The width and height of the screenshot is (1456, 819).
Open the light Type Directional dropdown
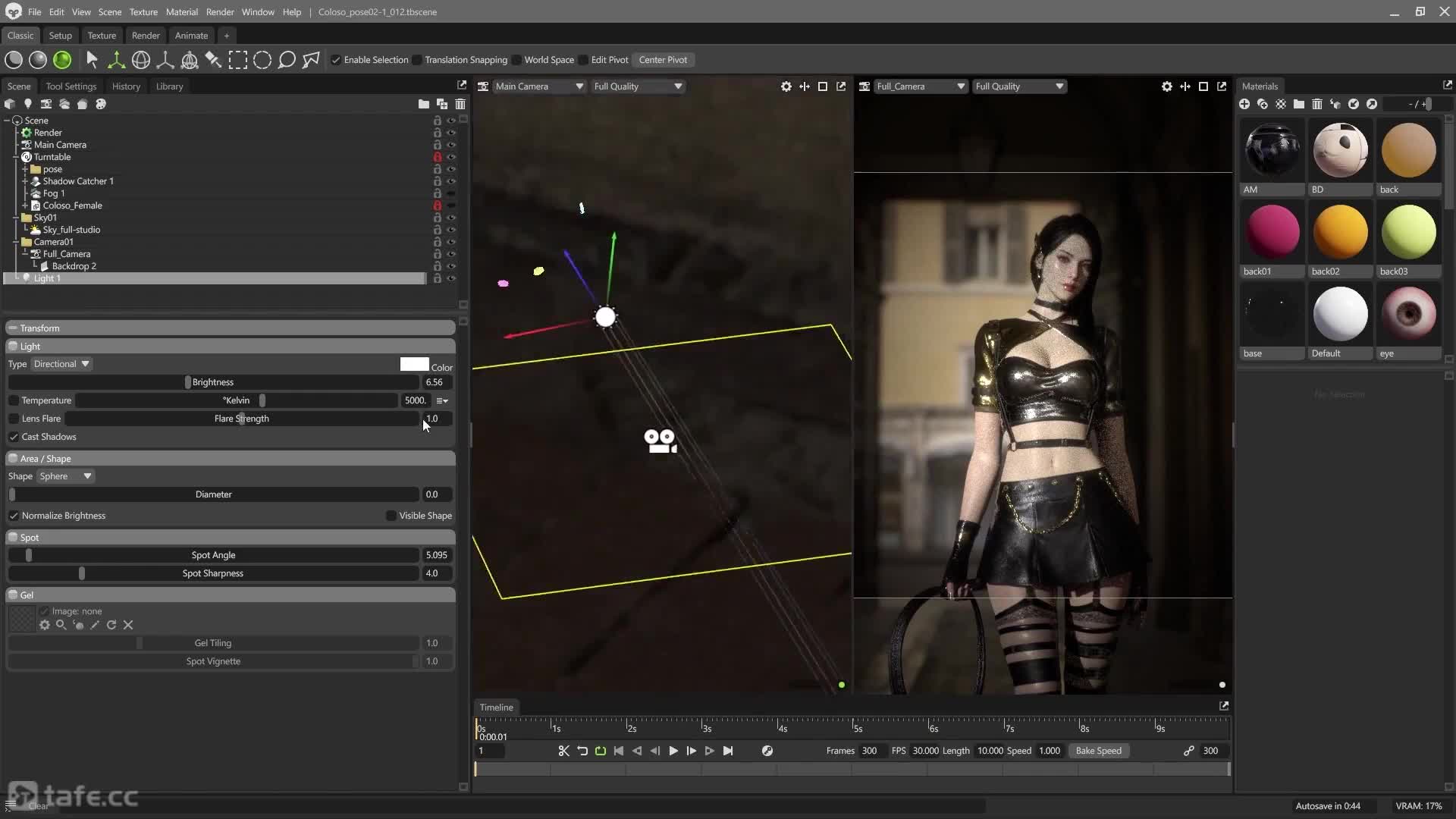pyautogui.click(x=62, y=364)
